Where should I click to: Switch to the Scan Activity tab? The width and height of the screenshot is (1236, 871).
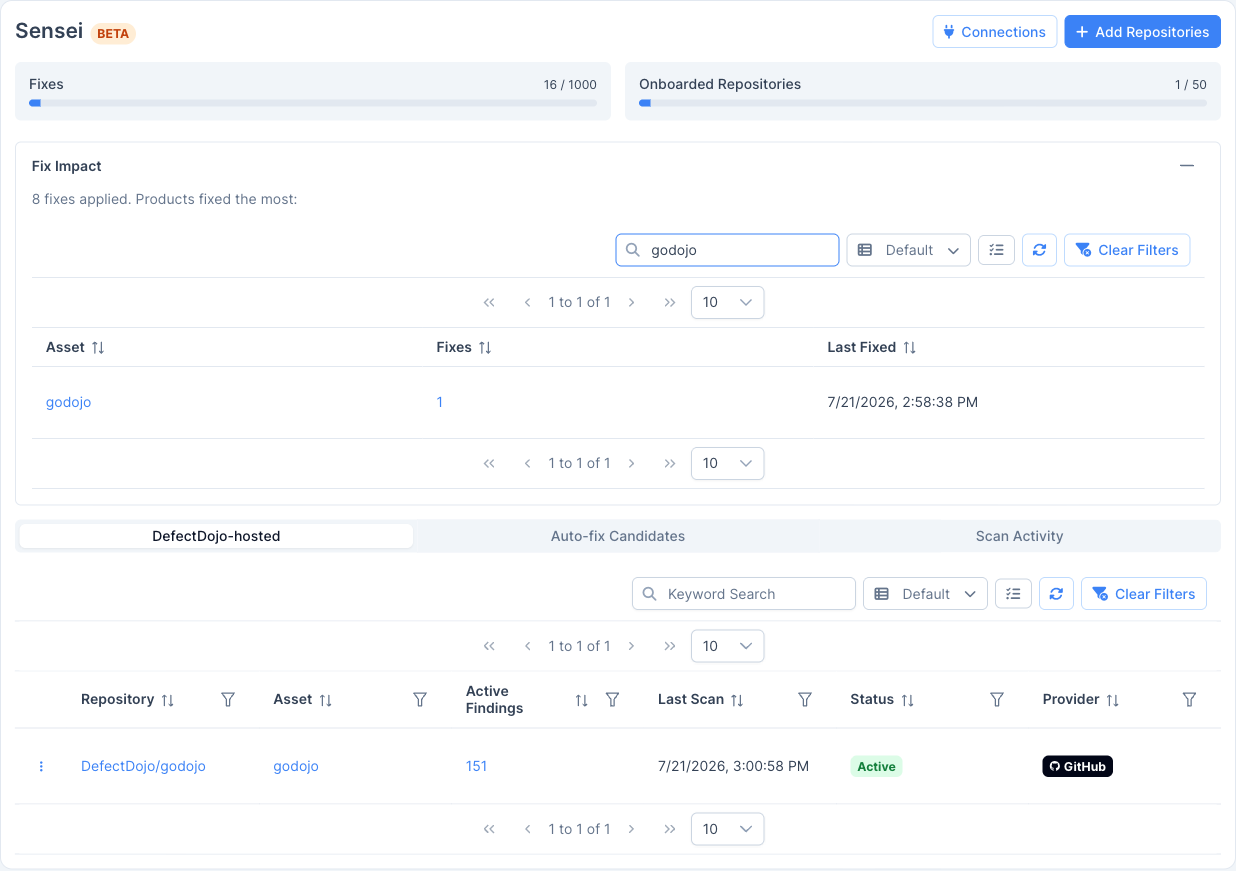[x=1019, y=536]
